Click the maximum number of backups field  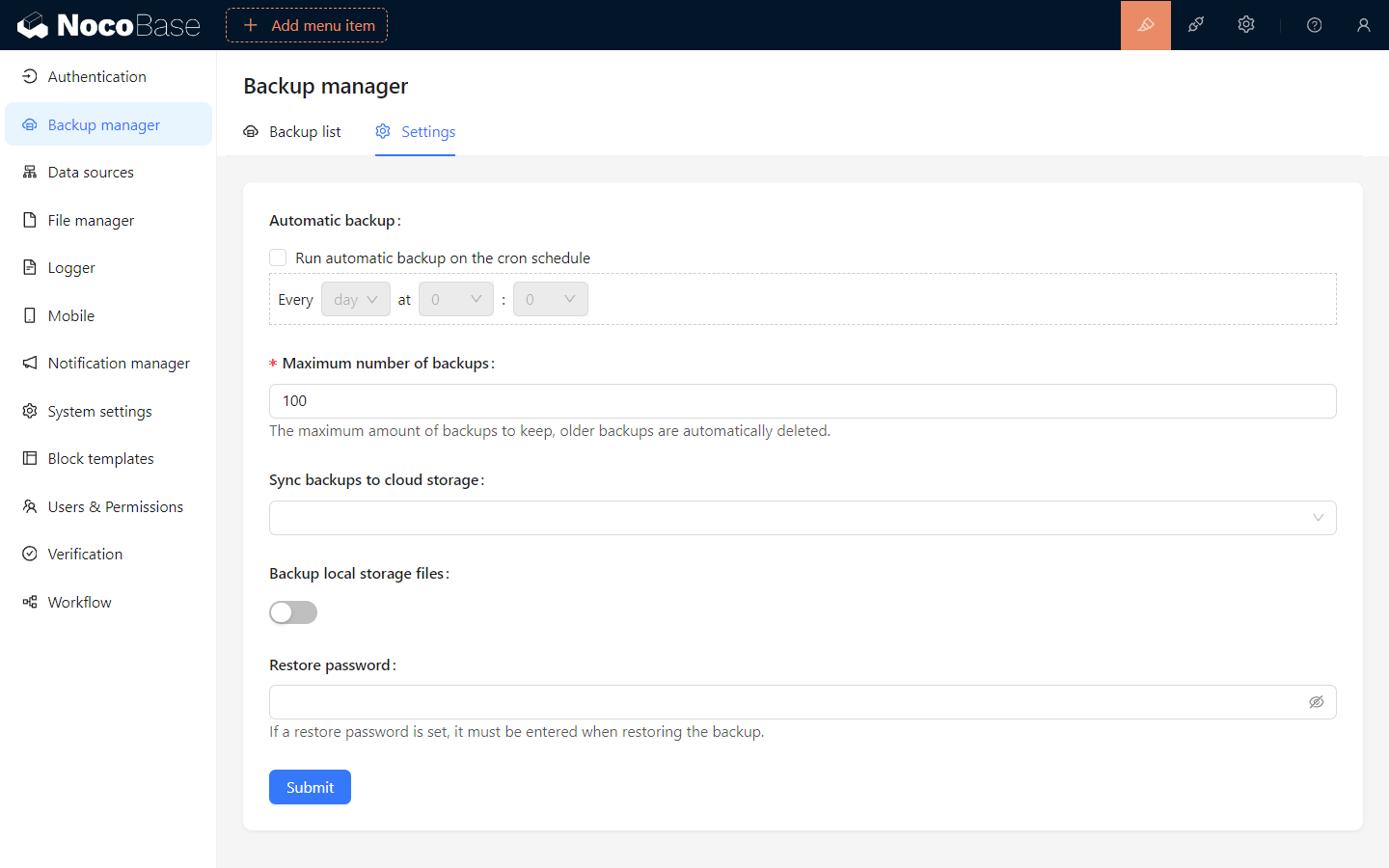[x=802, y=401]
